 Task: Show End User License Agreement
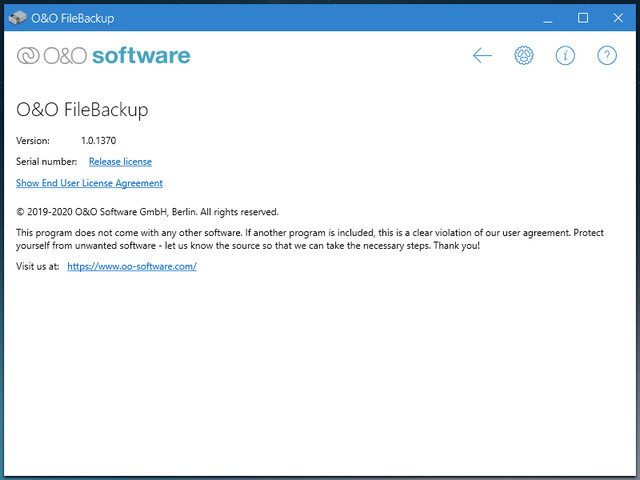89,183
